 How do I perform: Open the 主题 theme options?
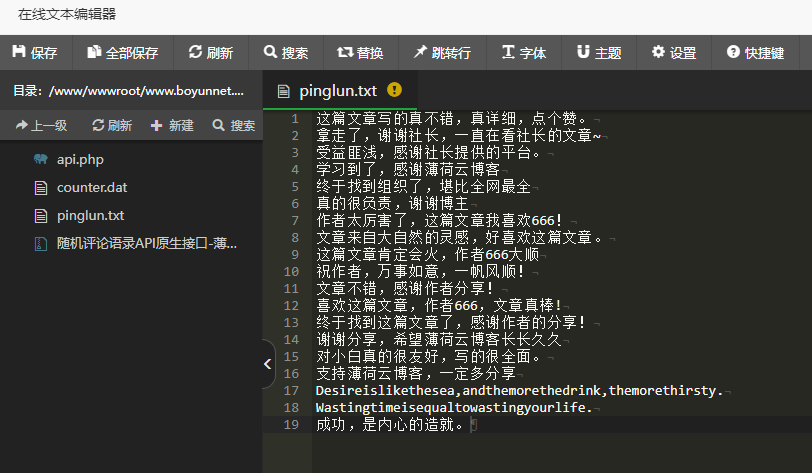click(x=599, y=52)
